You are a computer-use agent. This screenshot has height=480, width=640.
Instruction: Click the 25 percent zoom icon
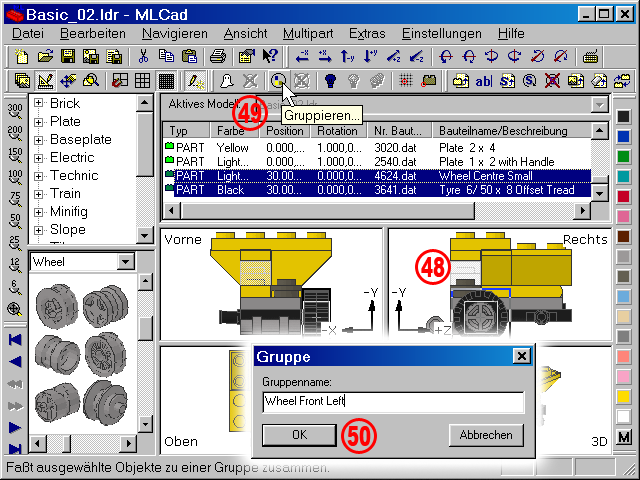click(x=15, y=242)
